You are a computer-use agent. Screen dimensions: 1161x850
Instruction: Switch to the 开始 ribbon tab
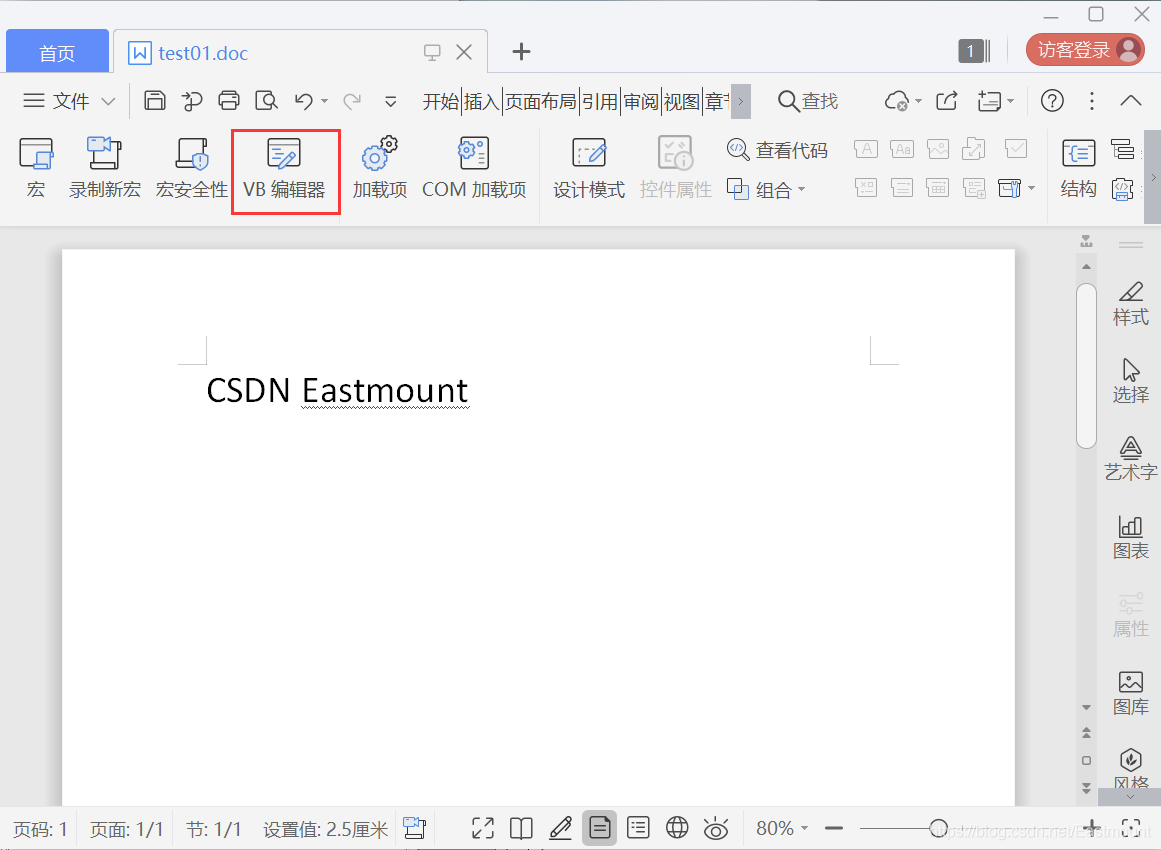coord(441,101)
